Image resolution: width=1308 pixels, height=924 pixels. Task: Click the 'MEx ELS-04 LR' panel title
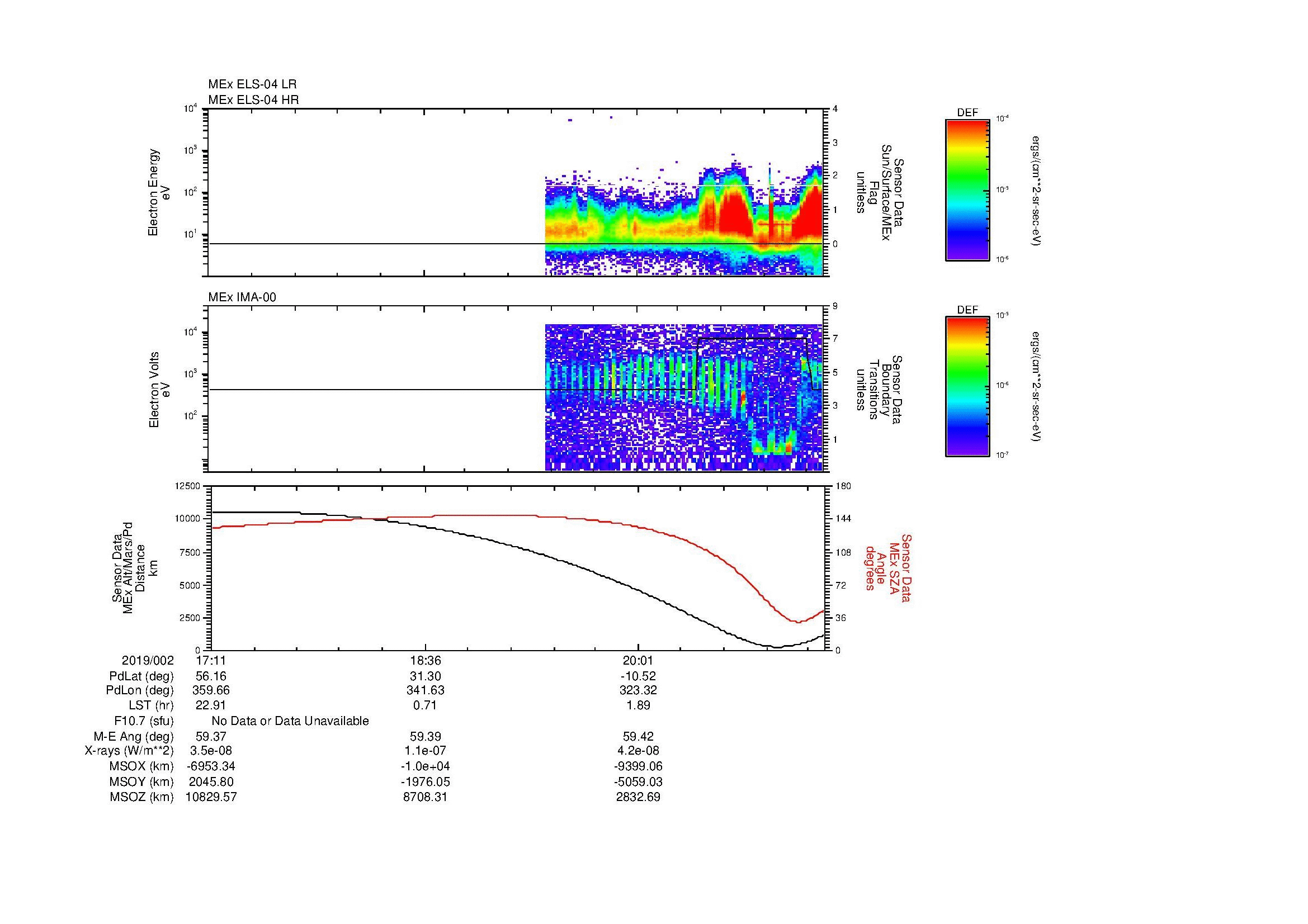[x=252, y=84]
